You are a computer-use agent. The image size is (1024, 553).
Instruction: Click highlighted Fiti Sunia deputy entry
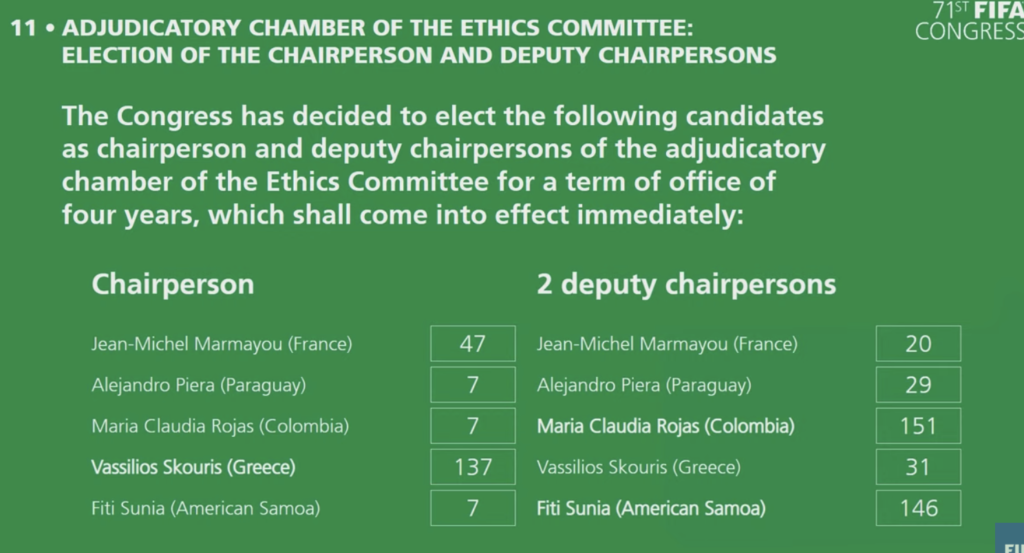point(651,508)
